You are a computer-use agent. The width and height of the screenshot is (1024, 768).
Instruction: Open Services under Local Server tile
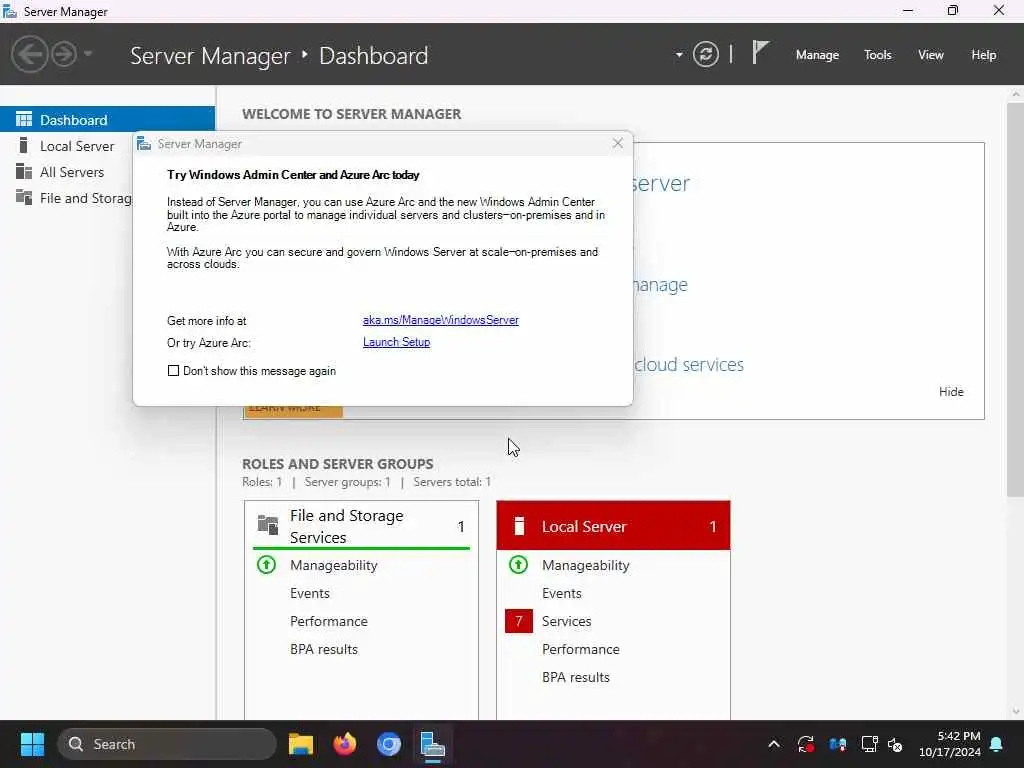pos(566,622)
